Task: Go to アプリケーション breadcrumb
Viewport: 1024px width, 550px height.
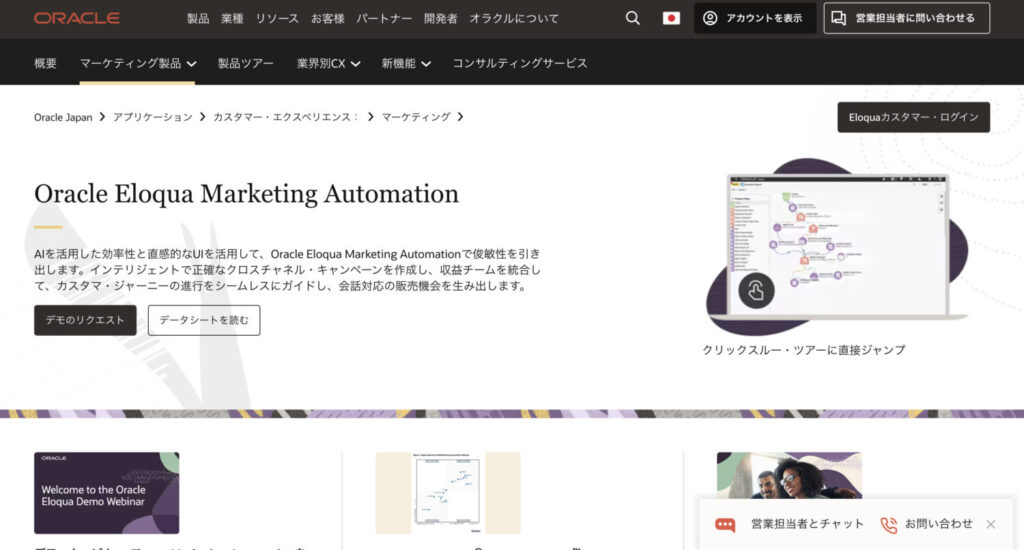Action: pos(153,117)
